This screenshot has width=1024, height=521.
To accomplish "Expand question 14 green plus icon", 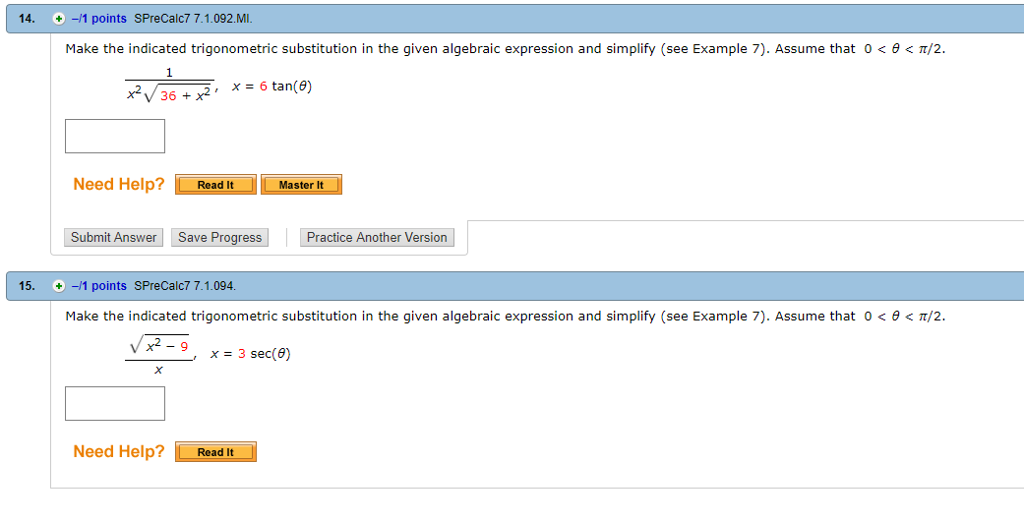I will tap(59, 19).
